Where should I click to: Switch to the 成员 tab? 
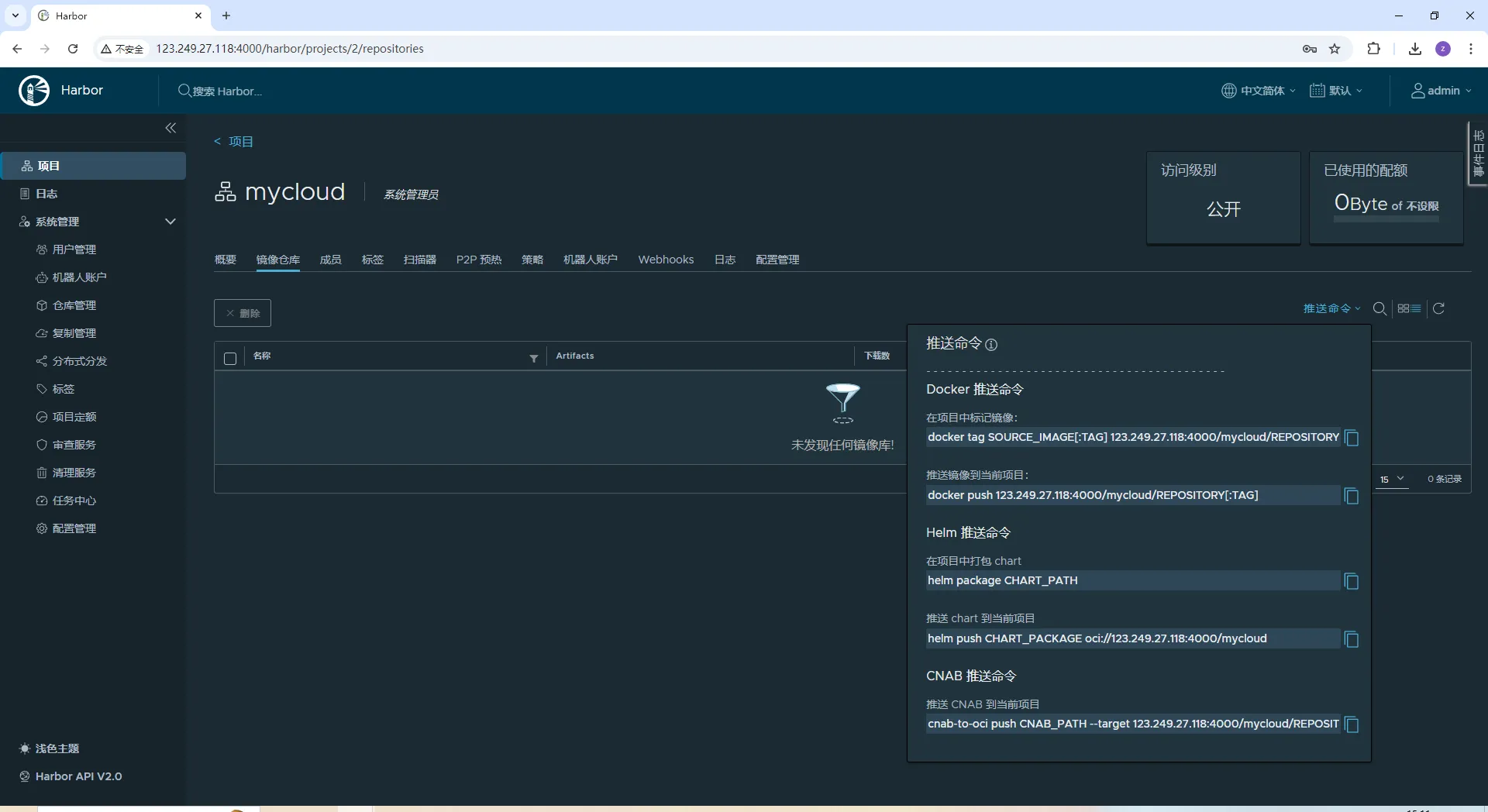[x=331, y=260]
